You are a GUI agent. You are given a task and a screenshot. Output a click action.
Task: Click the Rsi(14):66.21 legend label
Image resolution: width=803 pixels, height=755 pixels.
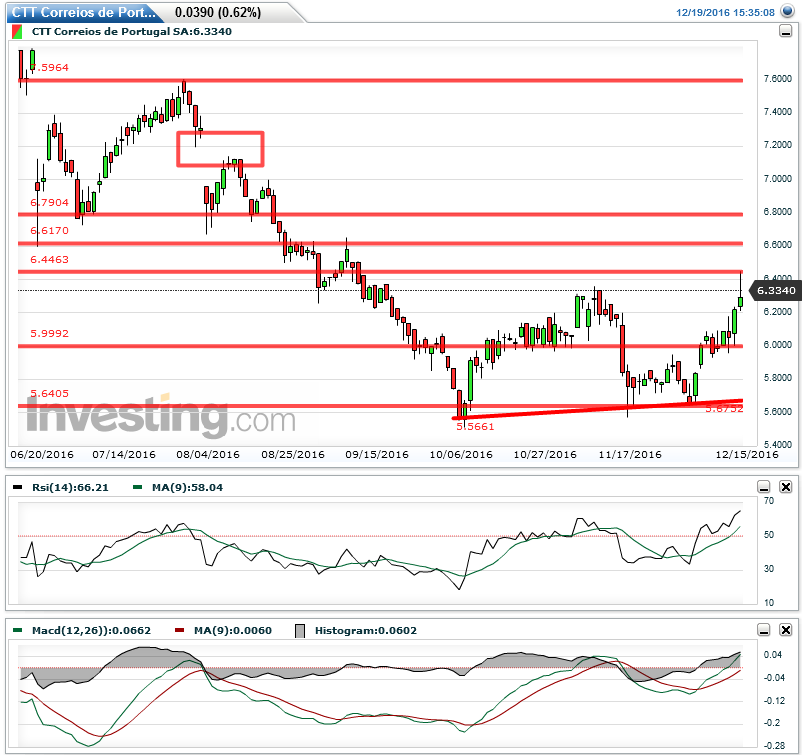(x=70, y=487)
